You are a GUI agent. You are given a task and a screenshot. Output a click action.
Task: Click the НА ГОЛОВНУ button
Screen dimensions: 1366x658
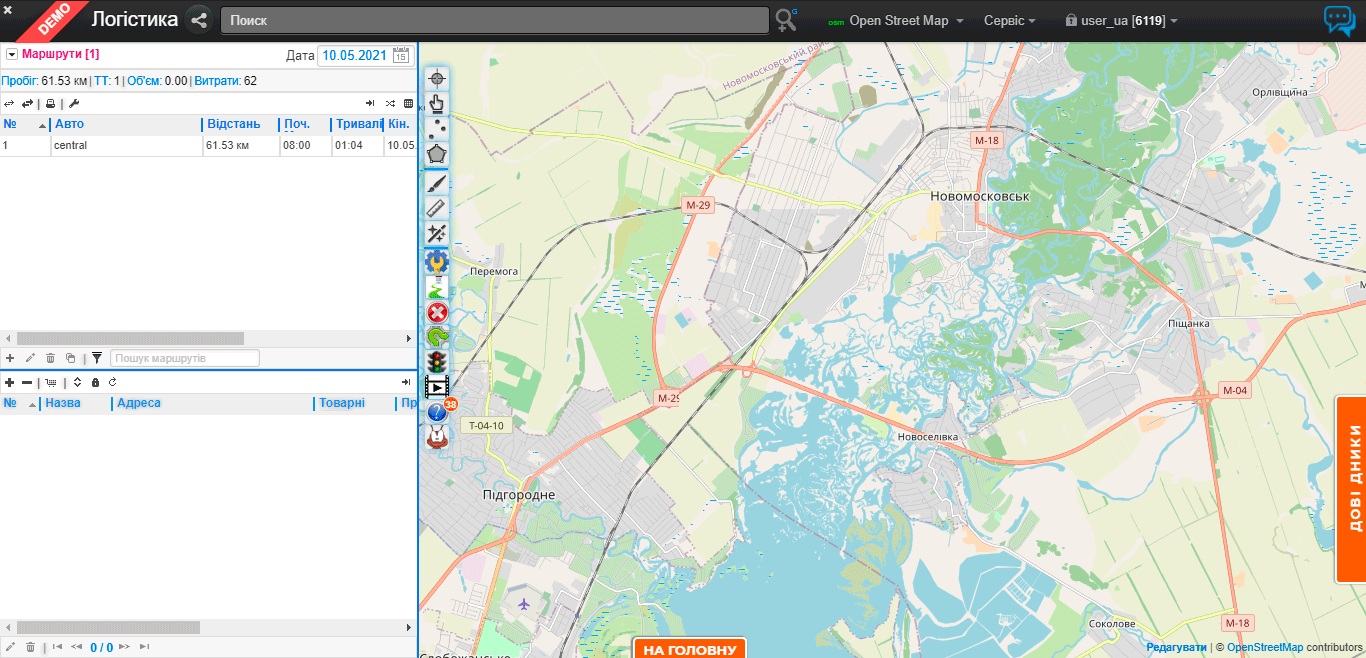[690, 649]
